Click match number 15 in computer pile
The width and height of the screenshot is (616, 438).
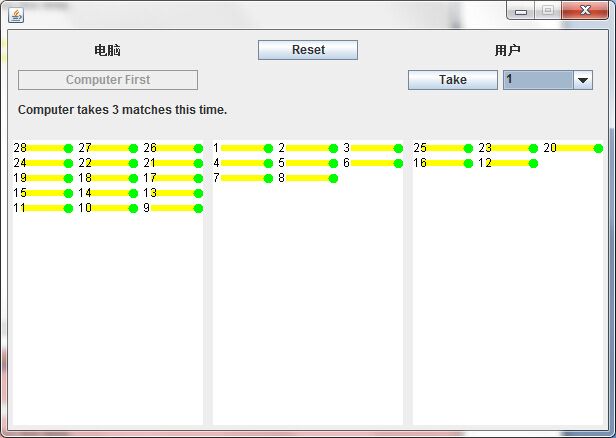click(x=43, y=193)
